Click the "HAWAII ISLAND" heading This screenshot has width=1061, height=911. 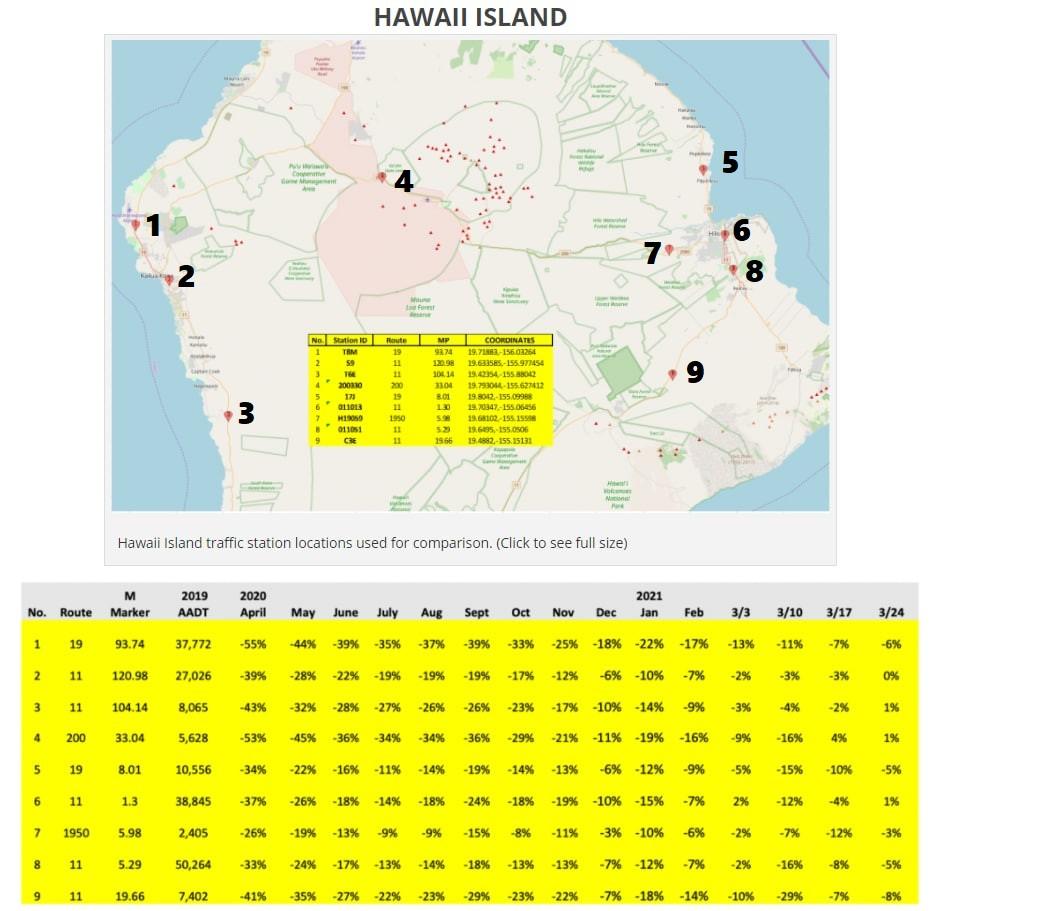click(470, 17)
